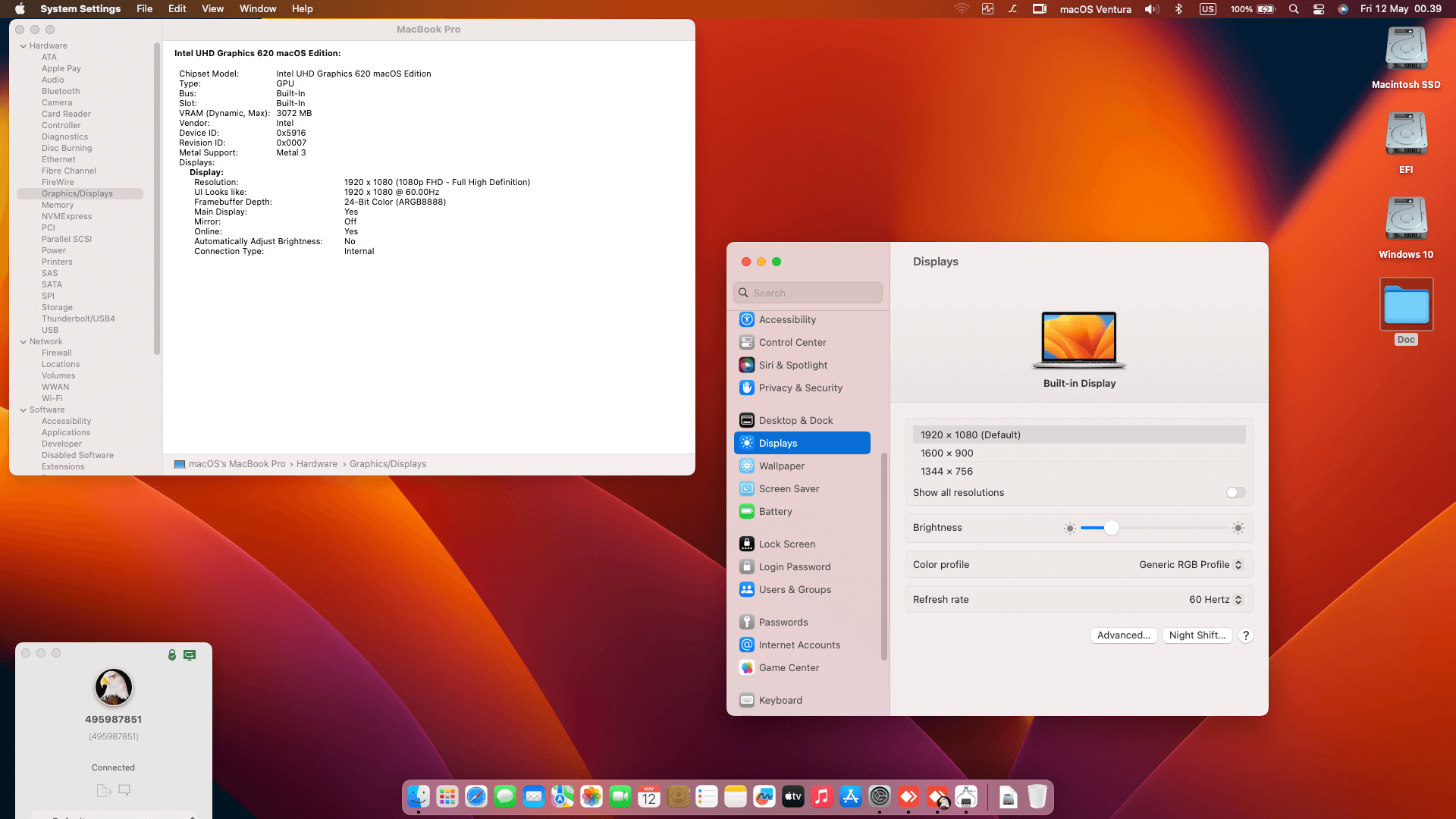Open Night Shift settings
The image size is (1456, 819).
click(1197, 635)
